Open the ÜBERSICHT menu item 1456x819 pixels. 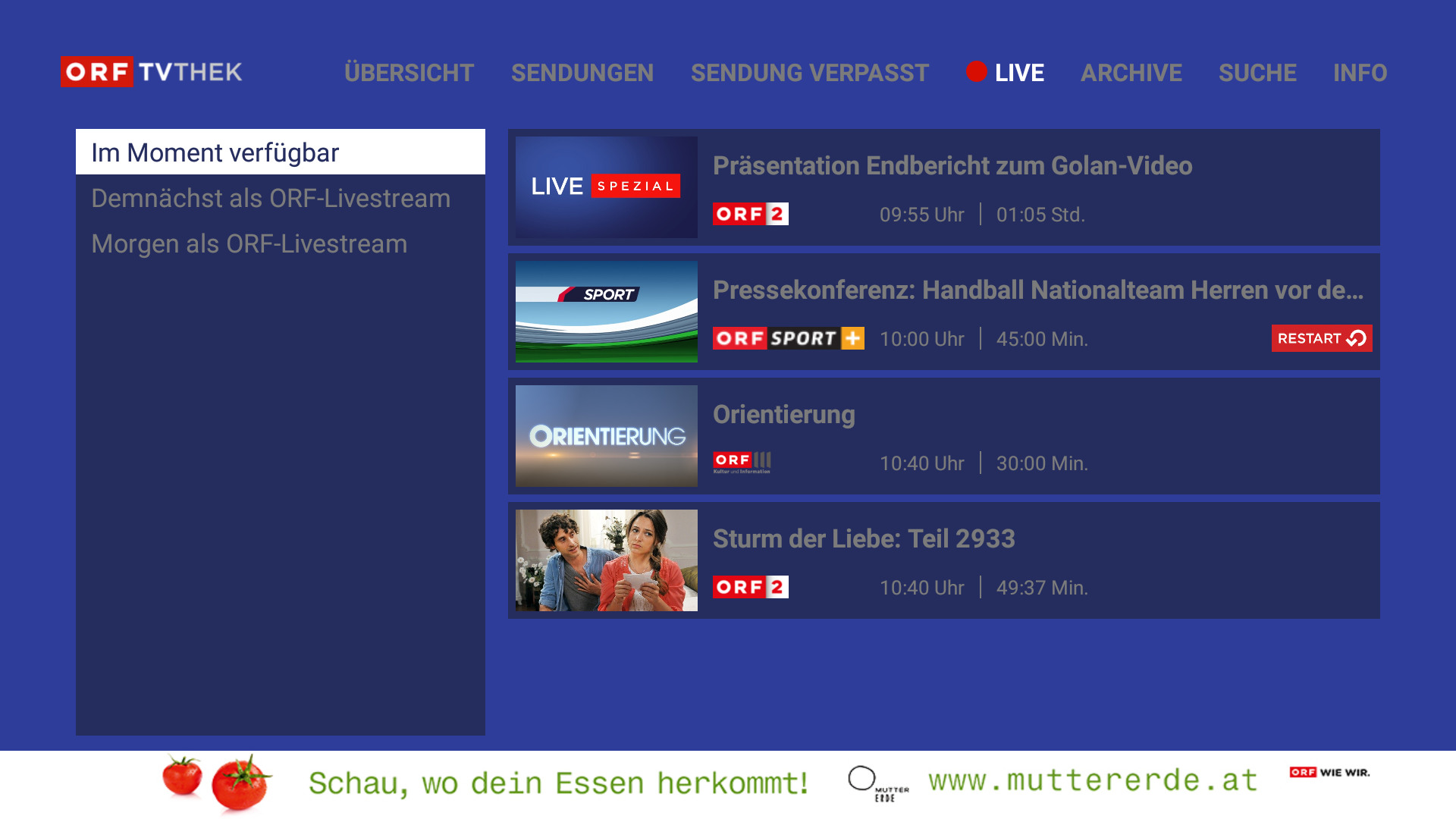(409, 73)
